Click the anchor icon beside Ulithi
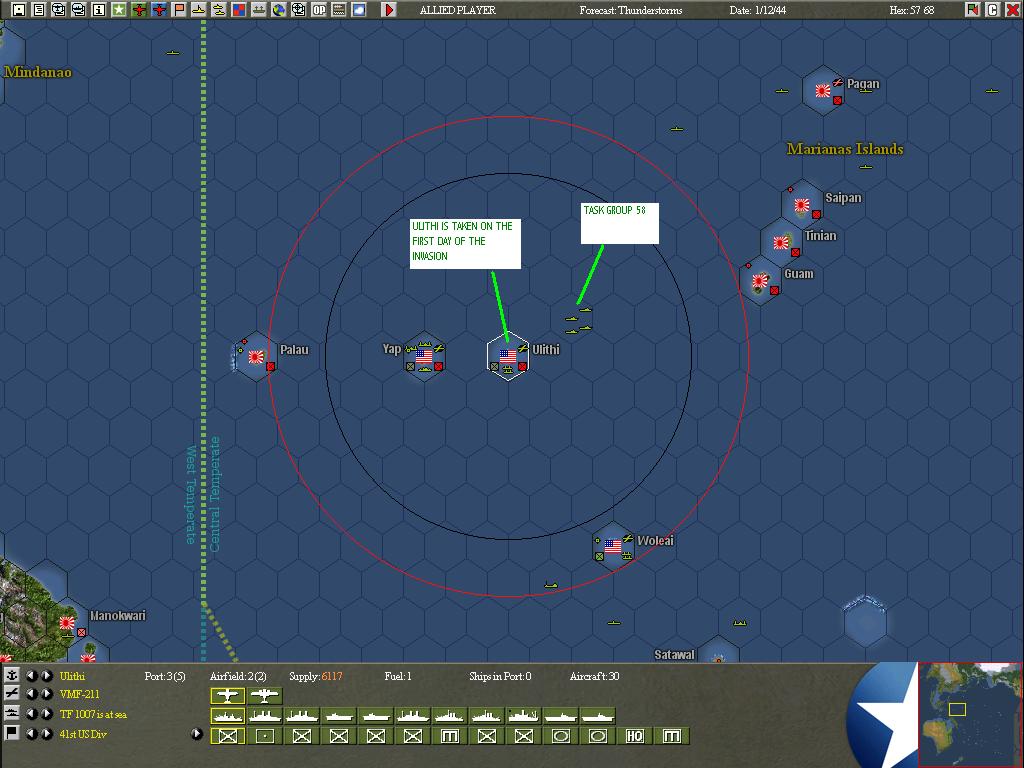 point(11,675)
